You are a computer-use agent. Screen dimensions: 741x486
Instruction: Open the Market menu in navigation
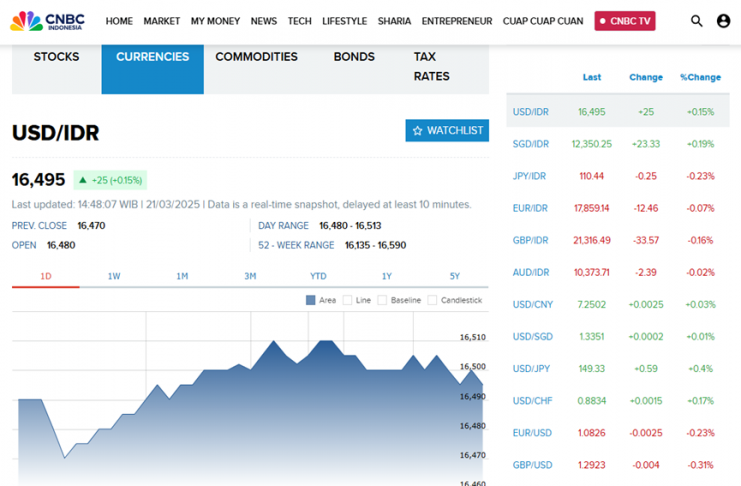click(x=161, y=21)
